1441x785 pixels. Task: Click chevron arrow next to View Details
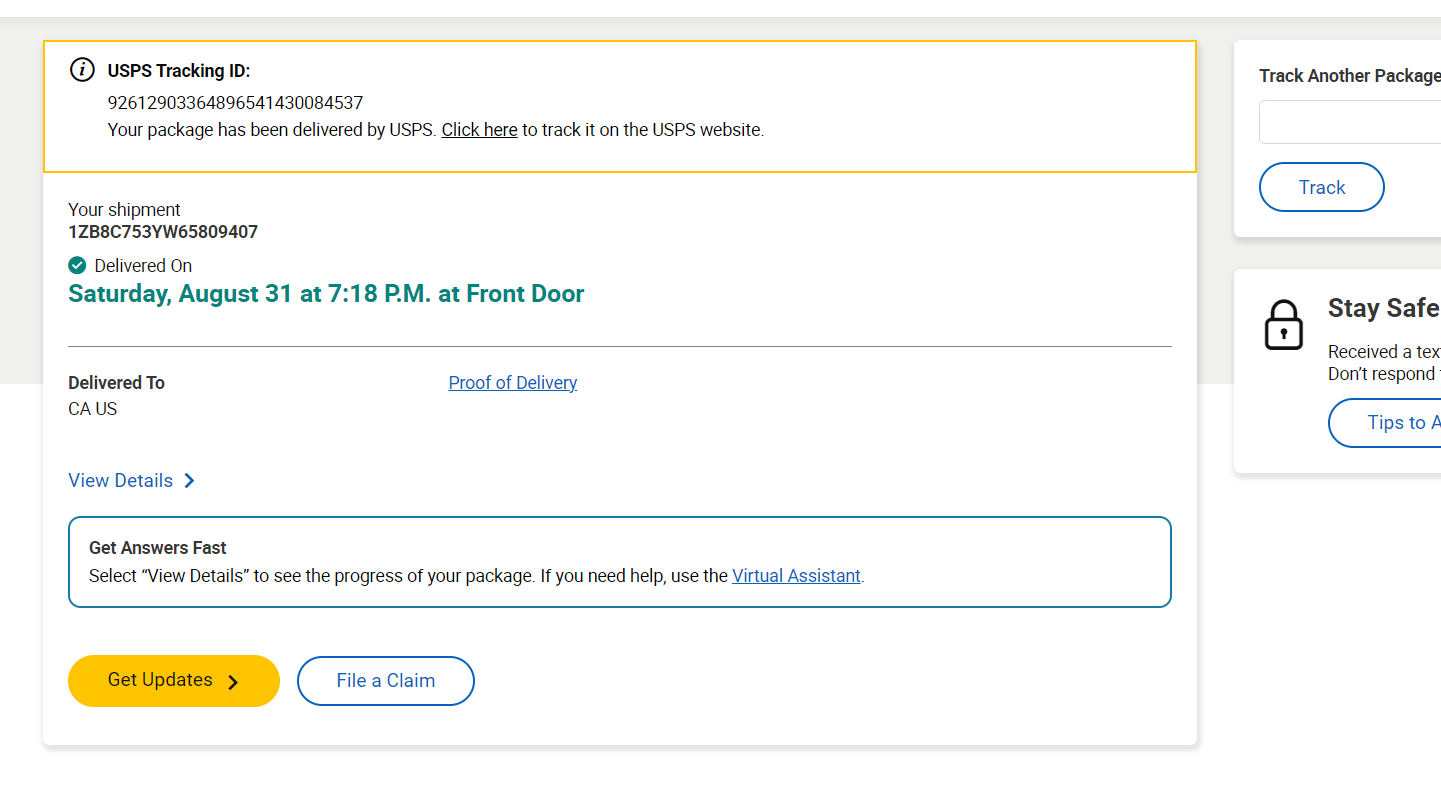click(x=189, y=481)
